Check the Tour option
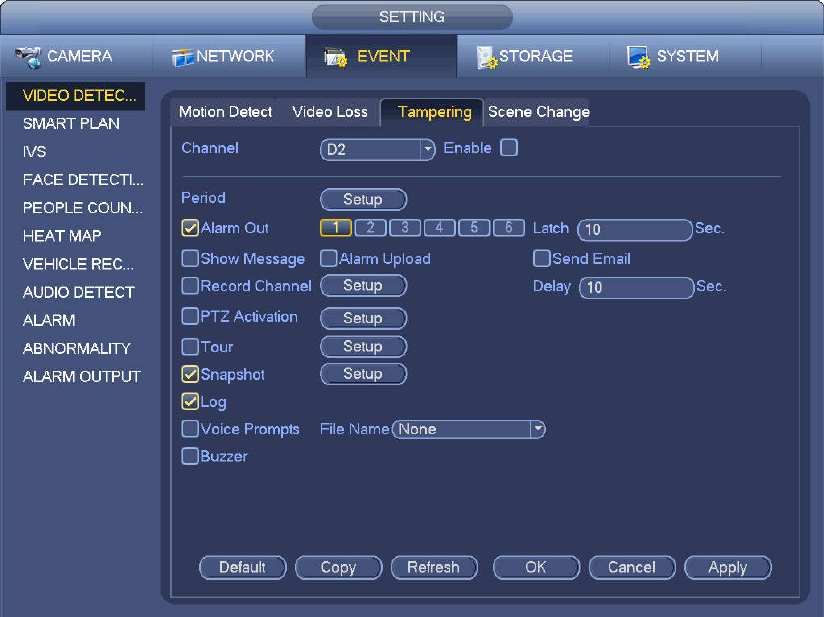 coord(190,347)
